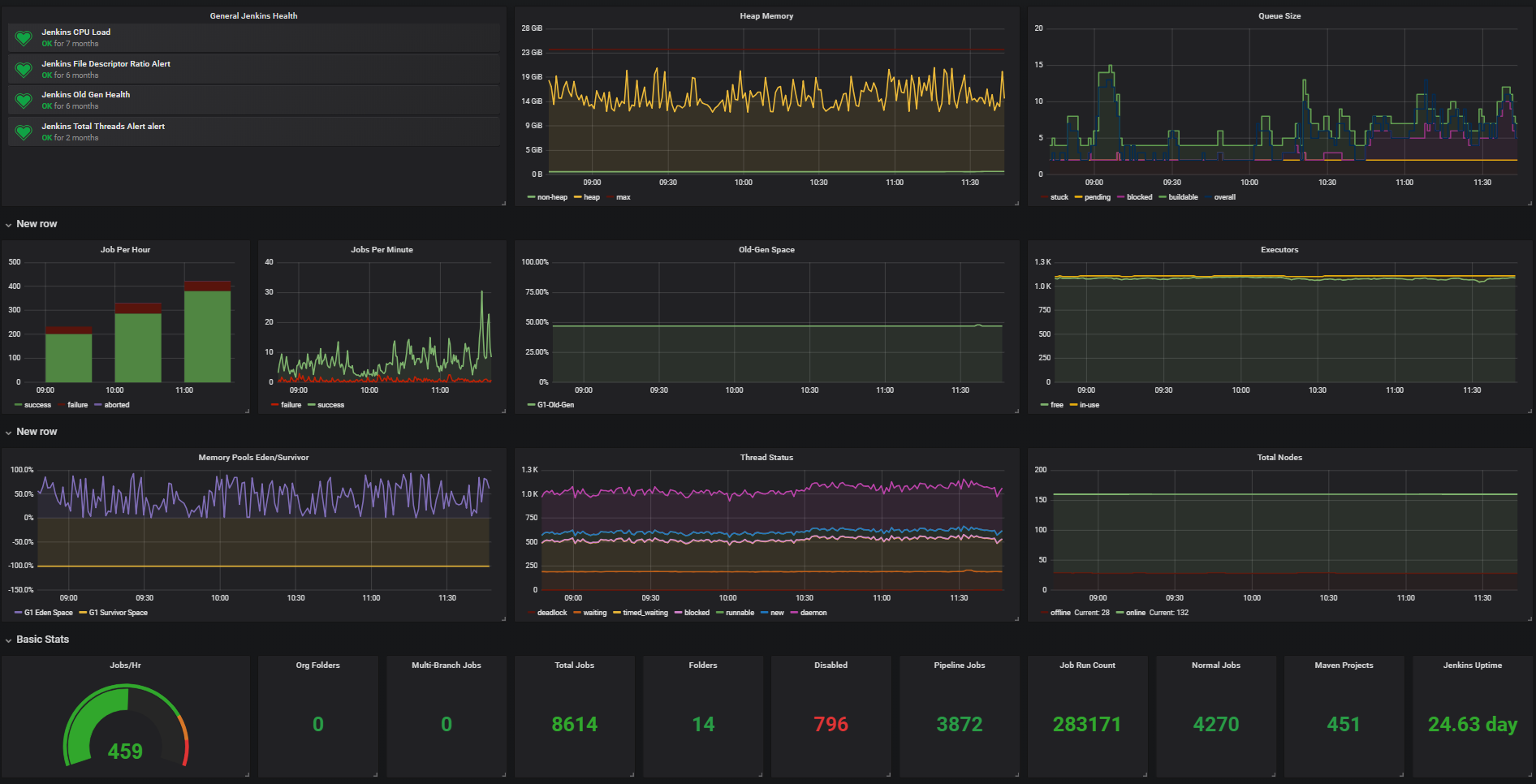Collapse the Basic Stats row

(42, 640)
